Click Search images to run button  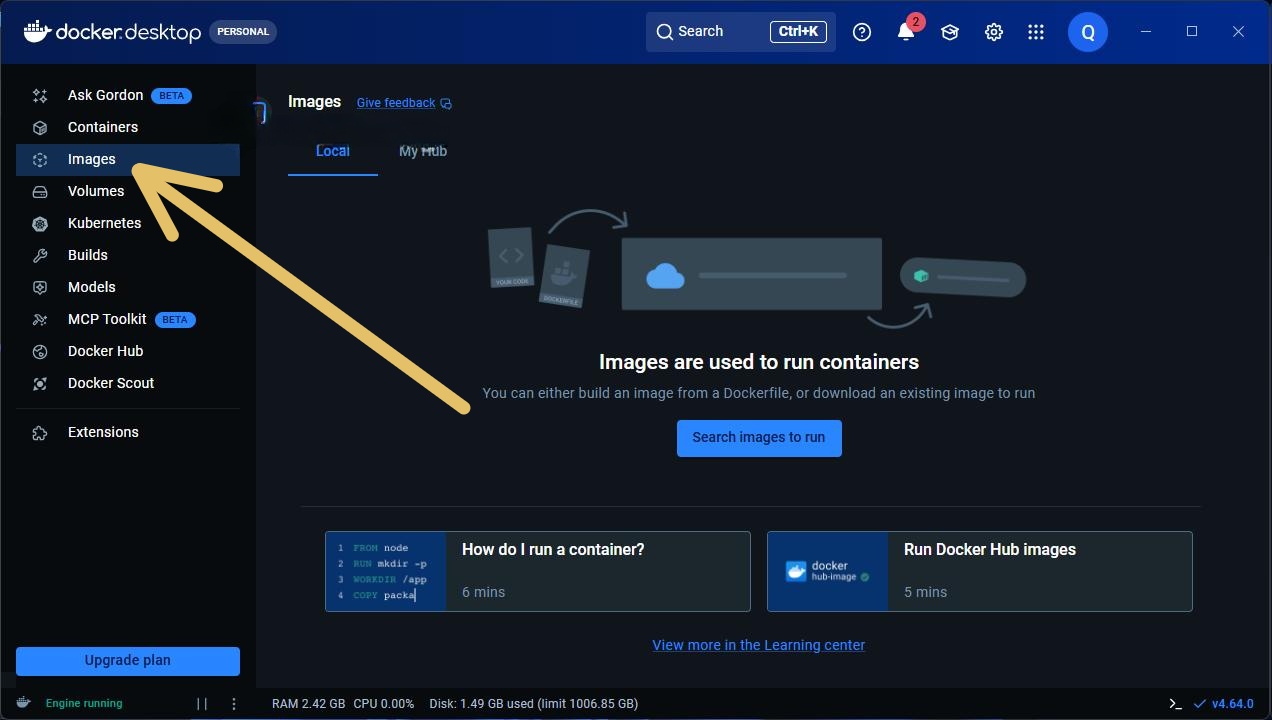759,438
